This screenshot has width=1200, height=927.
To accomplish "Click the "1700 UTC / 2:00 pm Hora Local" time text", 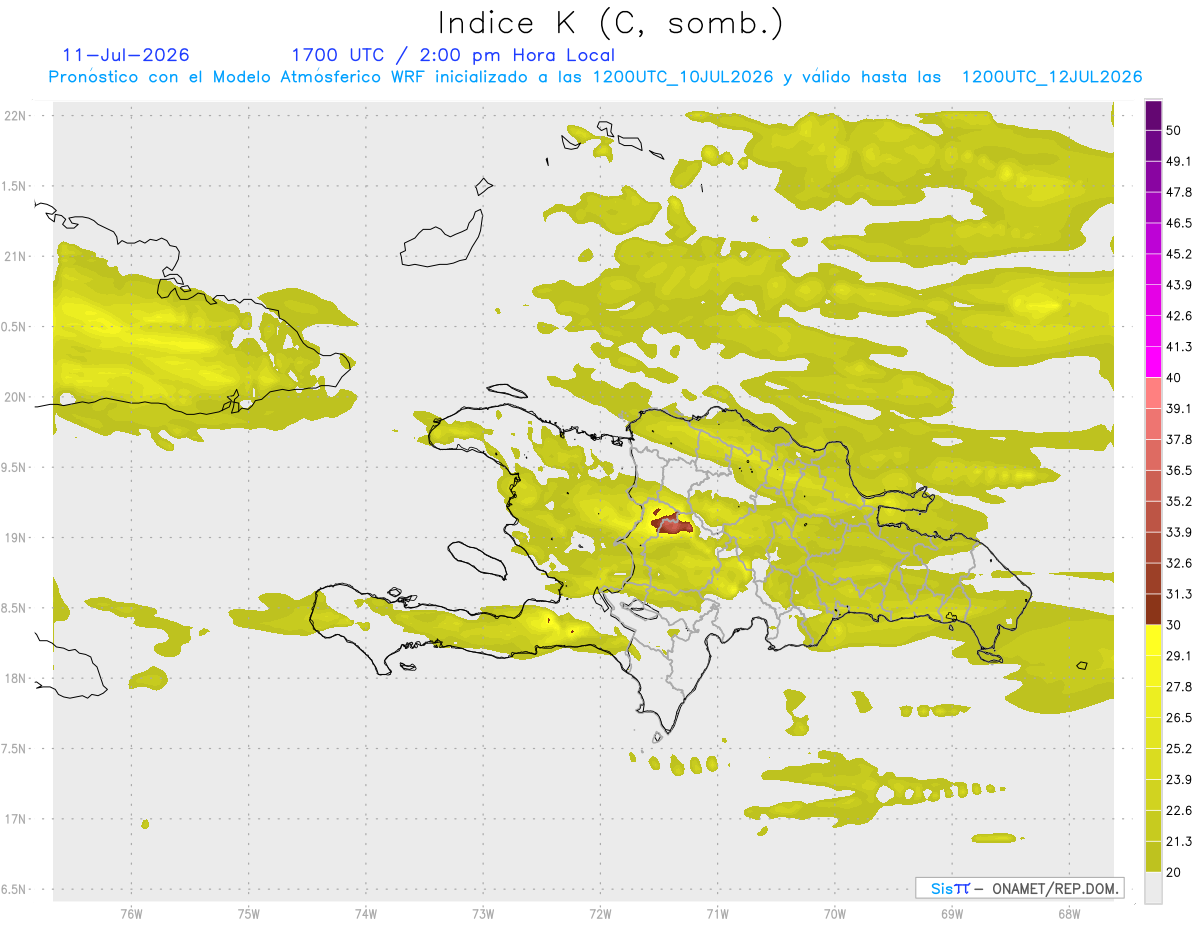I will tap(453, 55).
